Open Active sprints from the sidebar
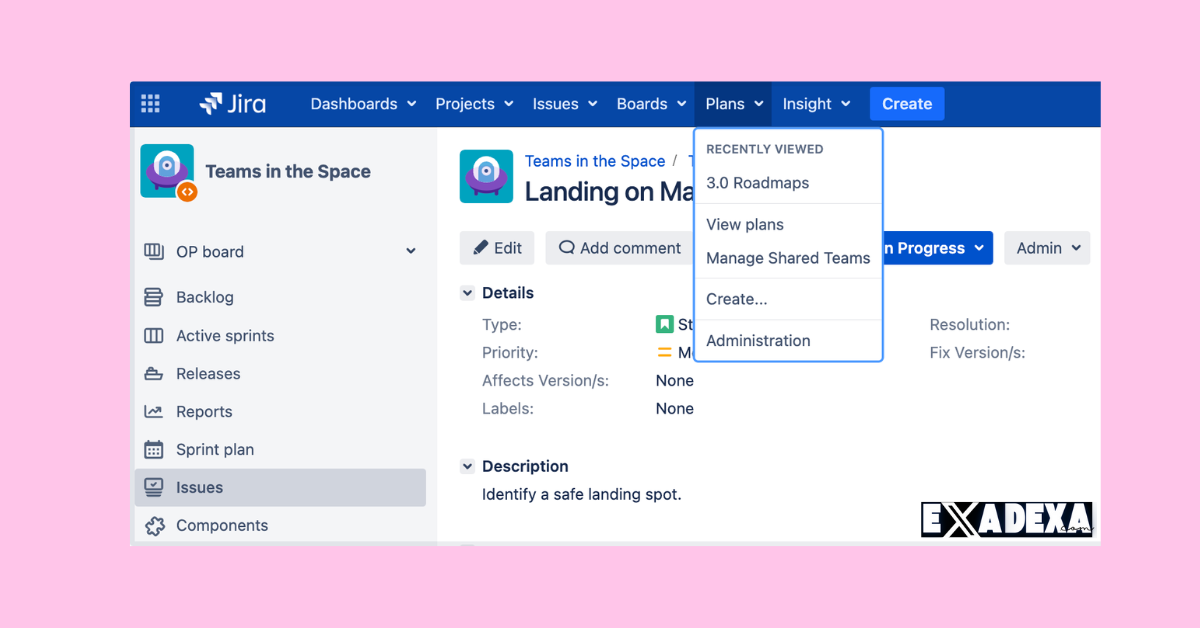1200x628 pixels. (x=154, y=335)
